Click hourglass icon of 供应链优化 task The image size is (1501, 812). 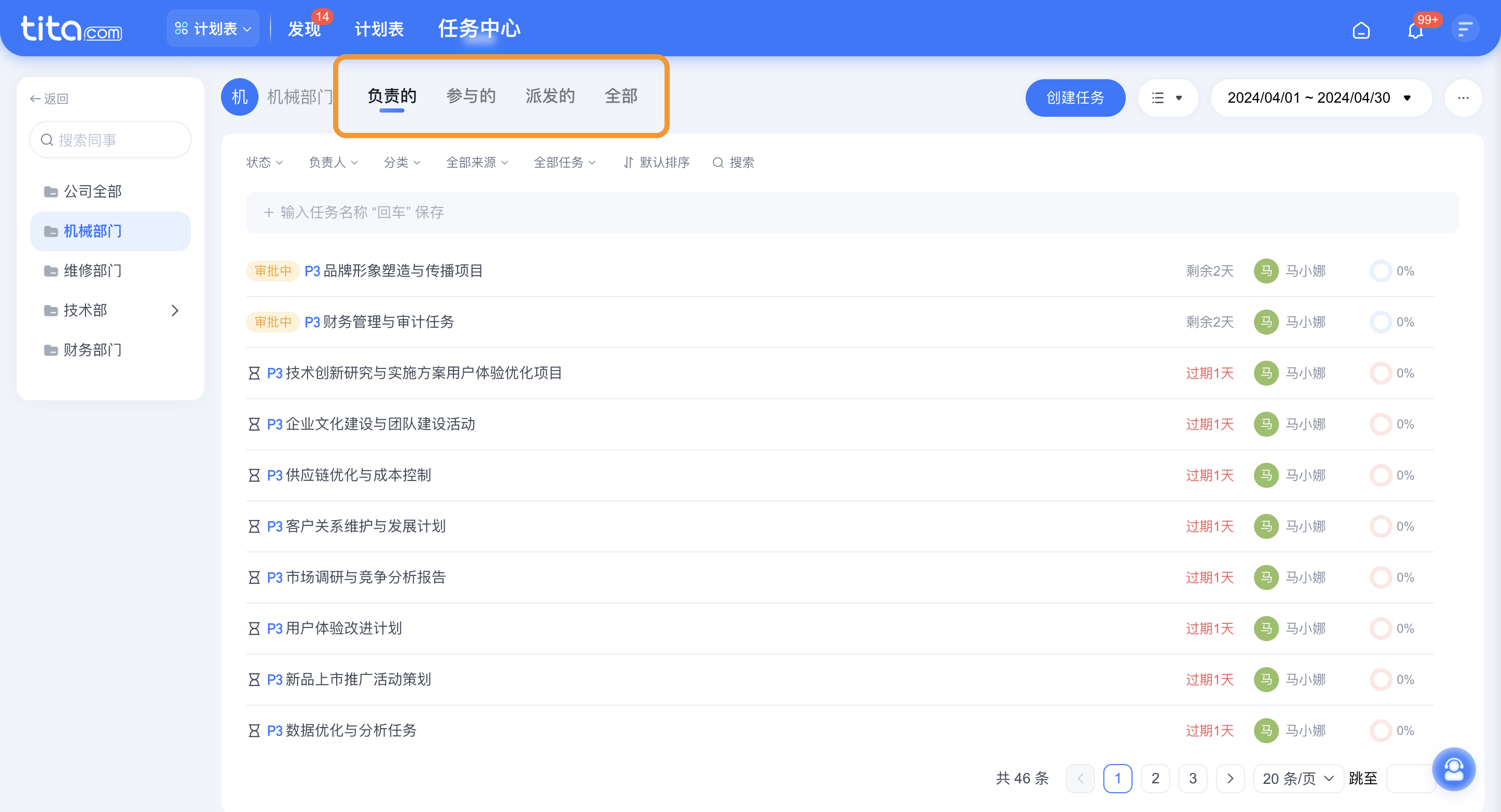[x=254, y=475]
